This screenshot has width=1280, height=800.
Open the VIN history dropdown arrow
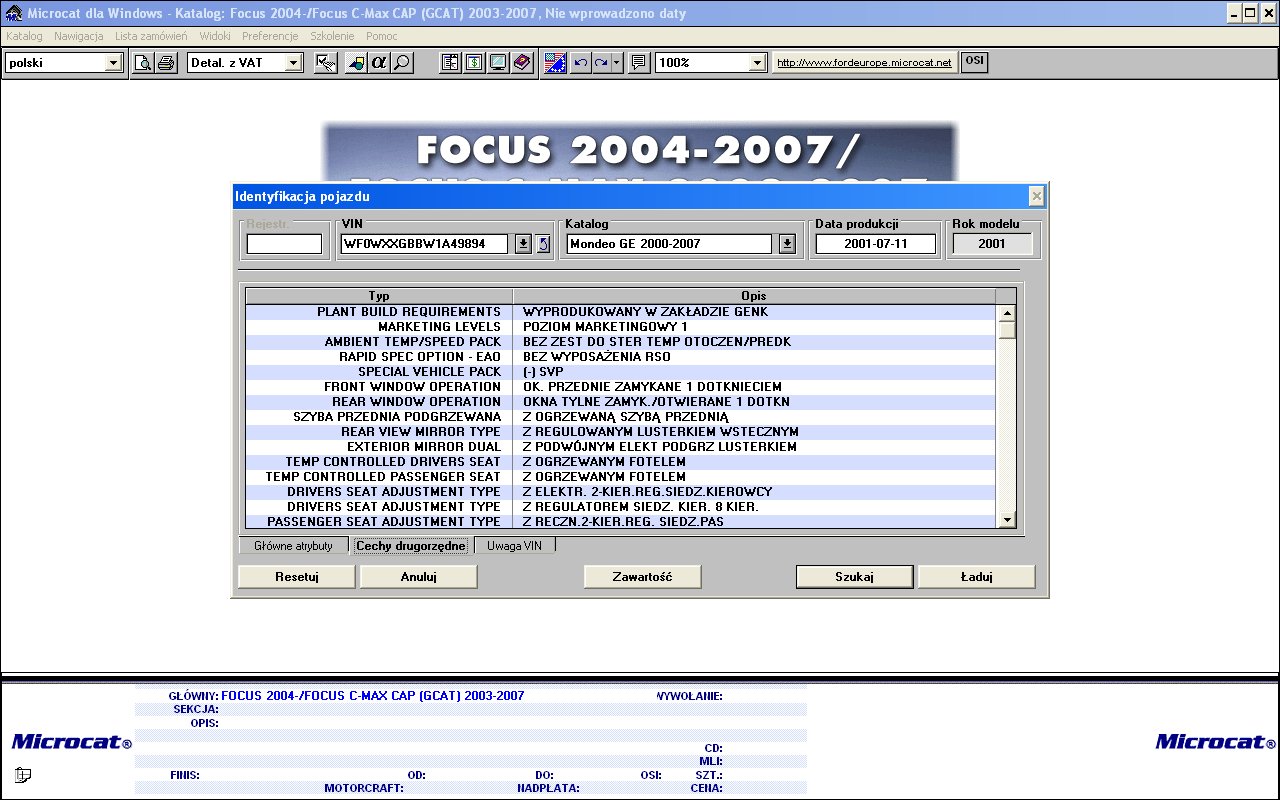pos(523,244)
